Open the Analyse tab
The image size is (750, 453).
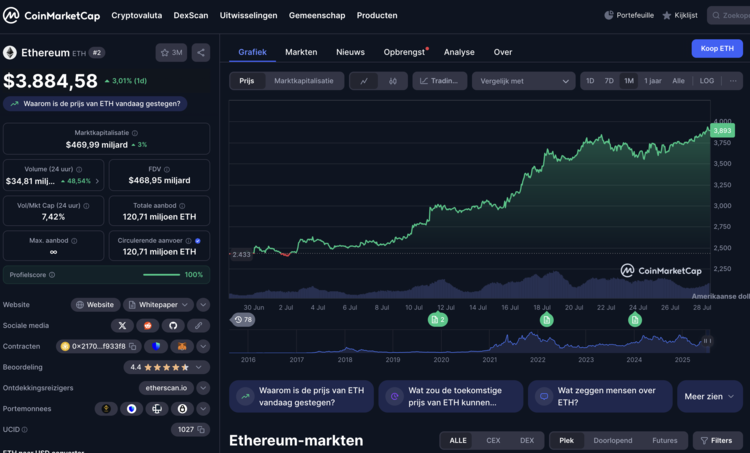459,52
